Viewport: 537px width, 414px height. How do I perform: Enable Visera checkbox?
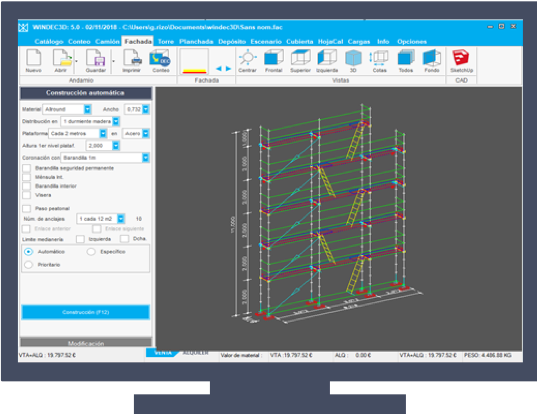(x=26, y=195)
